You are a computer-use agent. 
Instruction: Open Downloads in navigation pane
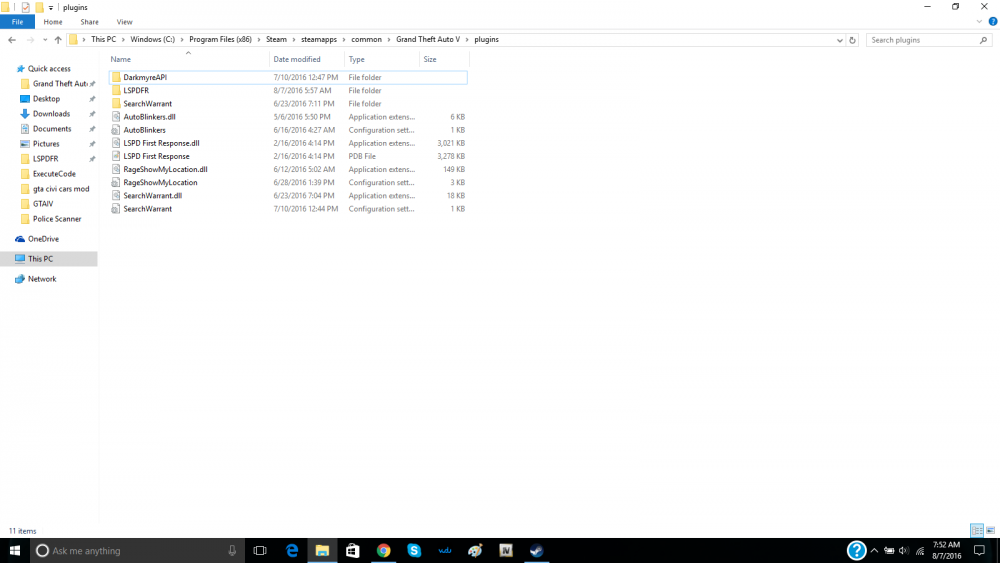(51, 113)
